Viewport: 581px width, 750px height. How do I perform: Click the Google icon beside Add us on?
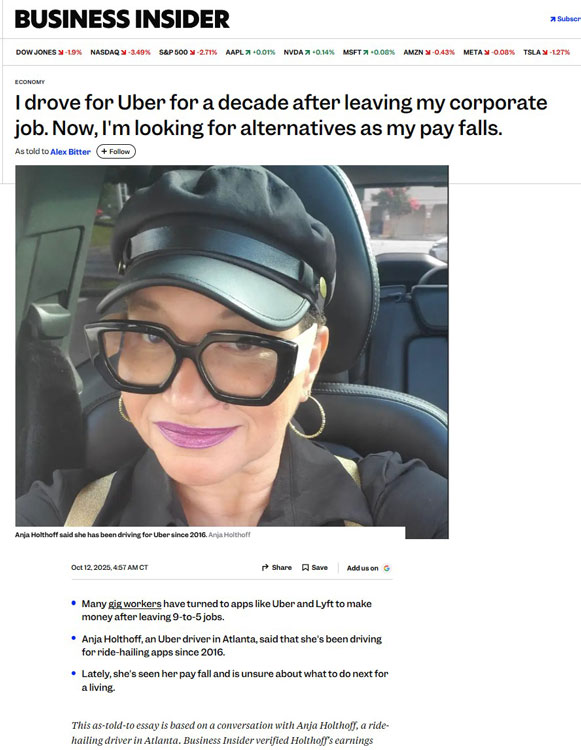click(x=387, y=568)
